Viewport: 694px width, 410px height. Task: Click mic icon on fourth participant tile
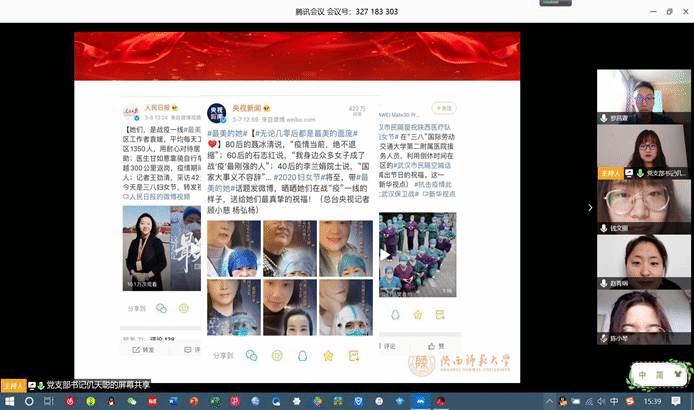click(x=604, y=283)
